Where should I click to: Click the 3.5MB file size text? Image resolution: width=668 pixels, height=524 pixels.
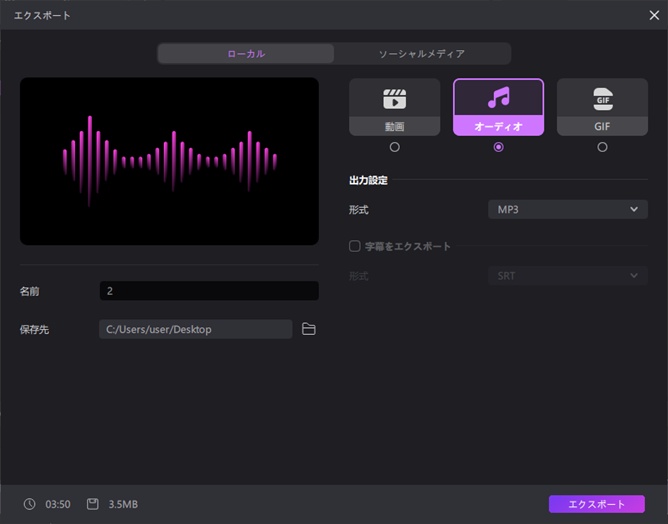pyautogui.click(x=123, y=504)
